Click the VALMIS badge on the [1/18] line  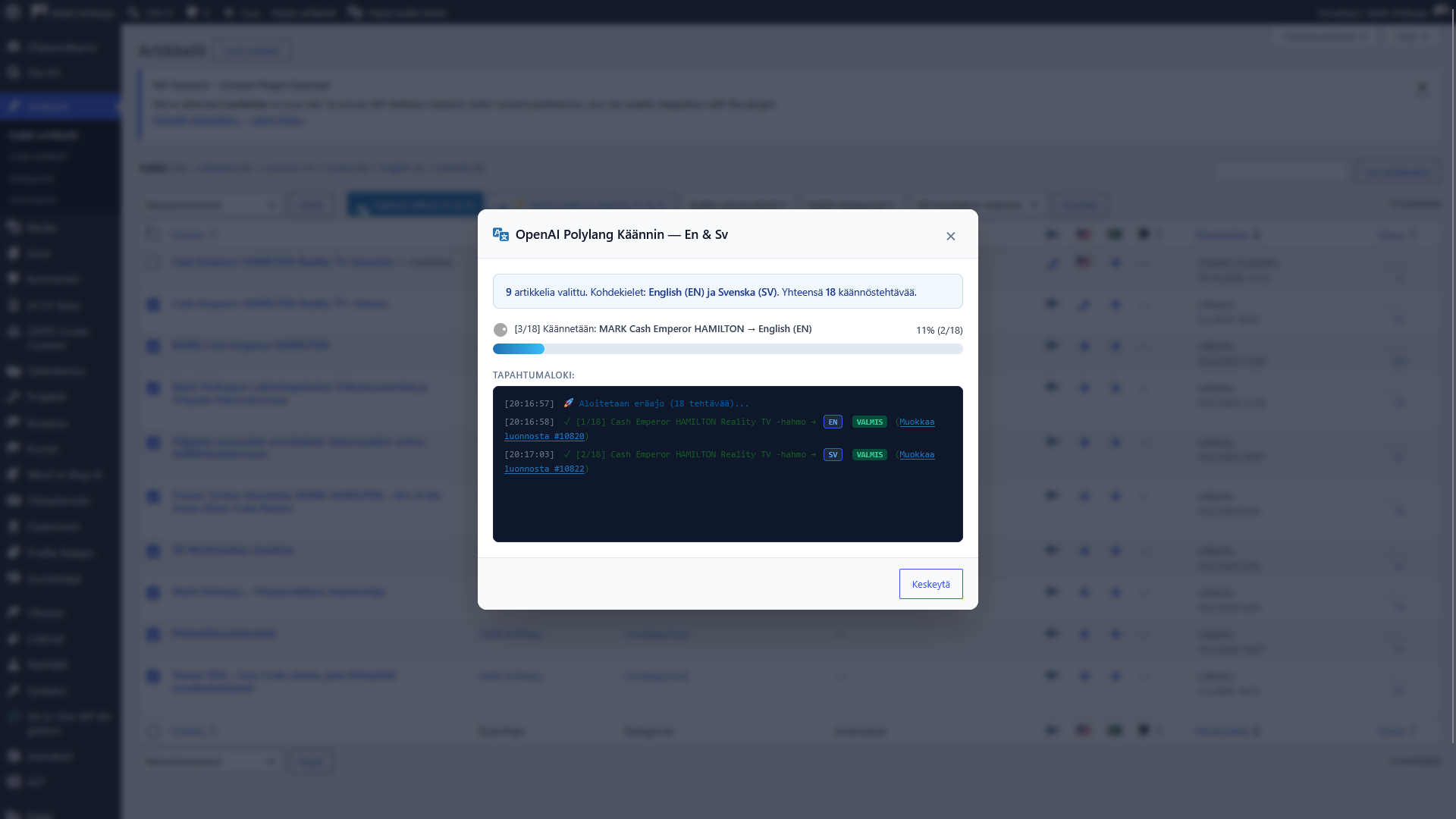point(870,422)
